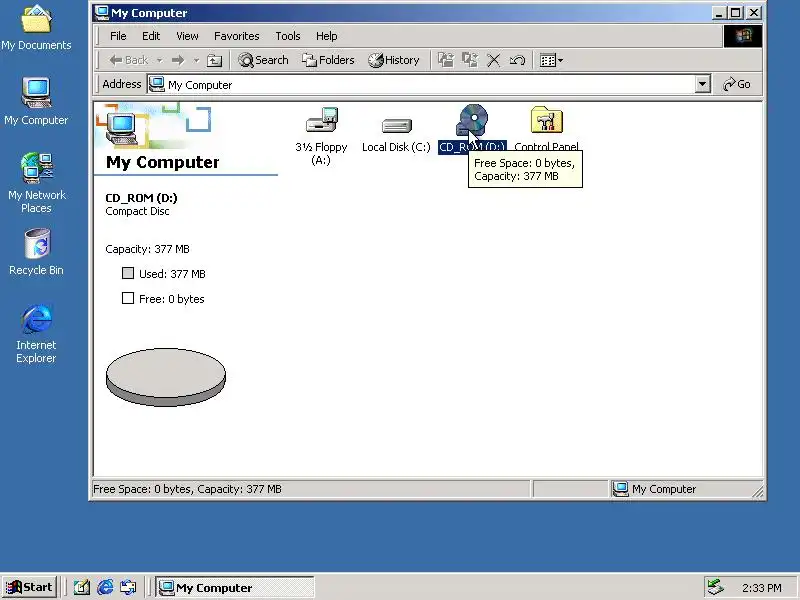Click the disk usage pie chart
Screen dimensions: 800x600
coord(166,377)
